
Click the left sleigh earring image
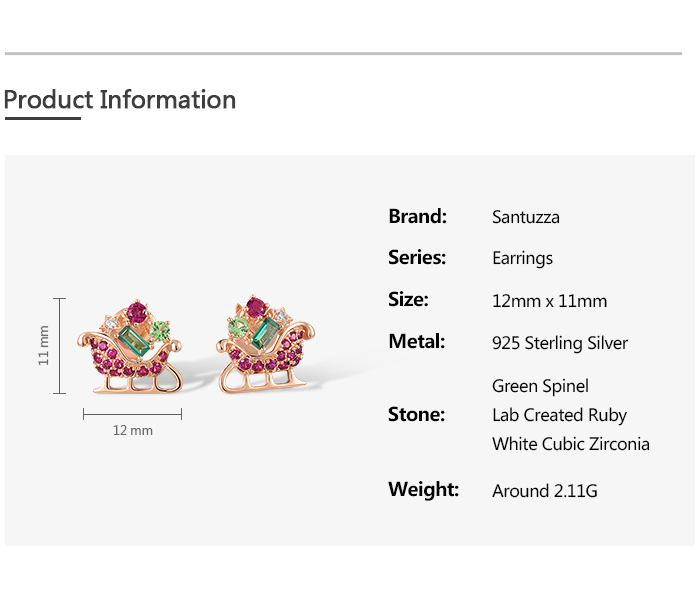[x=131, y=347]
